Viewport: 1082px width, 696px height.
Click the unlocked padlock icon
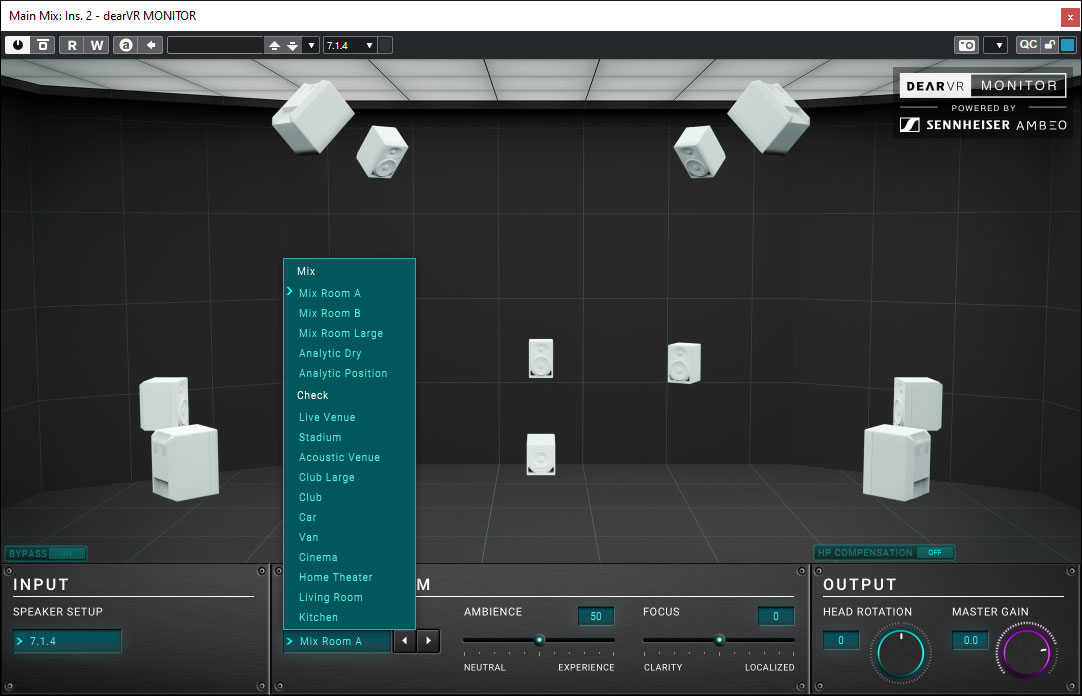[x=1049, y=45]
